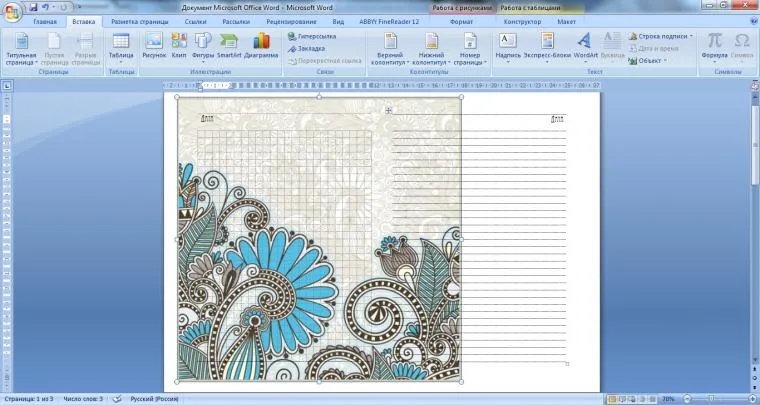Screen dimensions: 760x405
Task: Toggle the spell-check status icon
Action: [117, 399]
